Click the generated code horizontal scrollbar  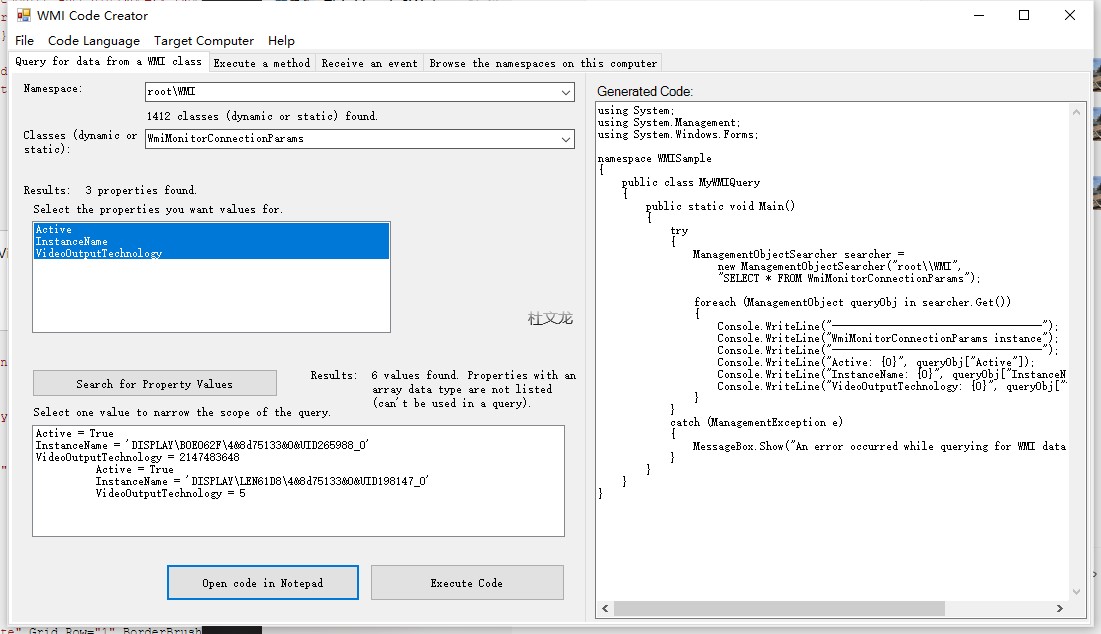pyautogui.click(x=800, y=608)
